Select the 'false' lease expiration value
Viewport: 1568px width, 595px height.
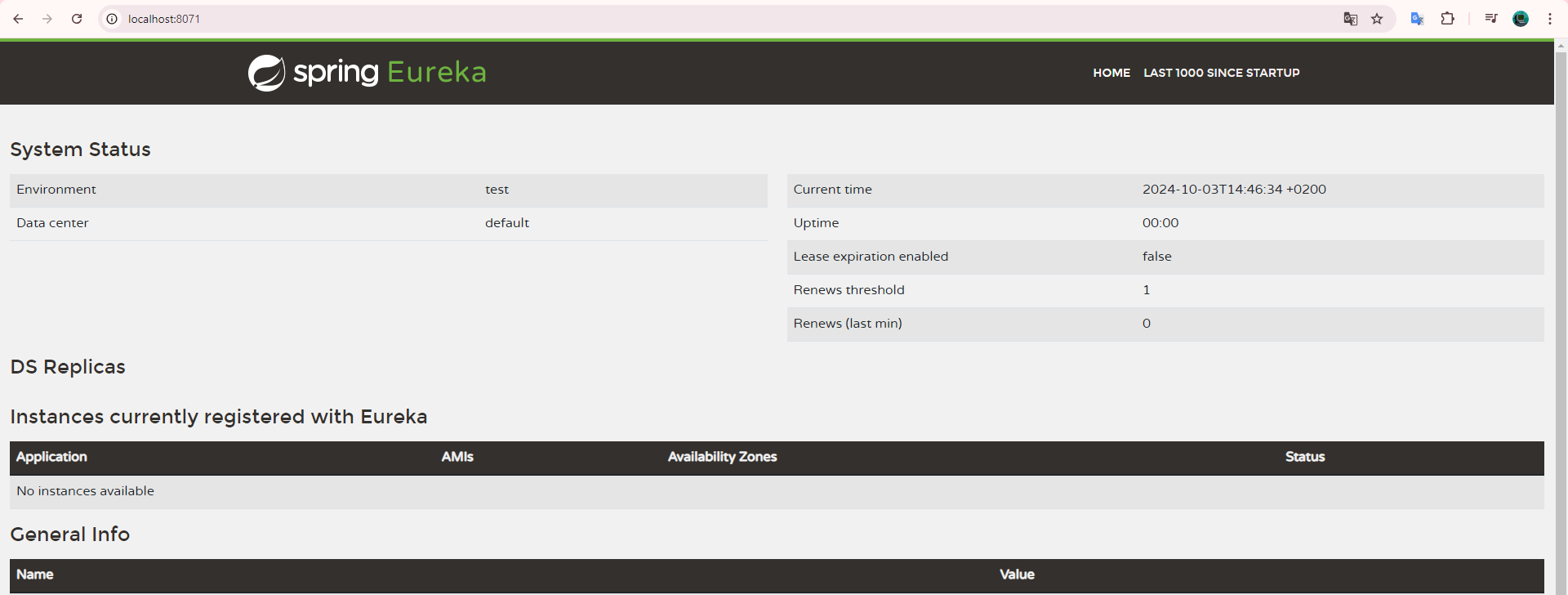tap(1156, 257)
